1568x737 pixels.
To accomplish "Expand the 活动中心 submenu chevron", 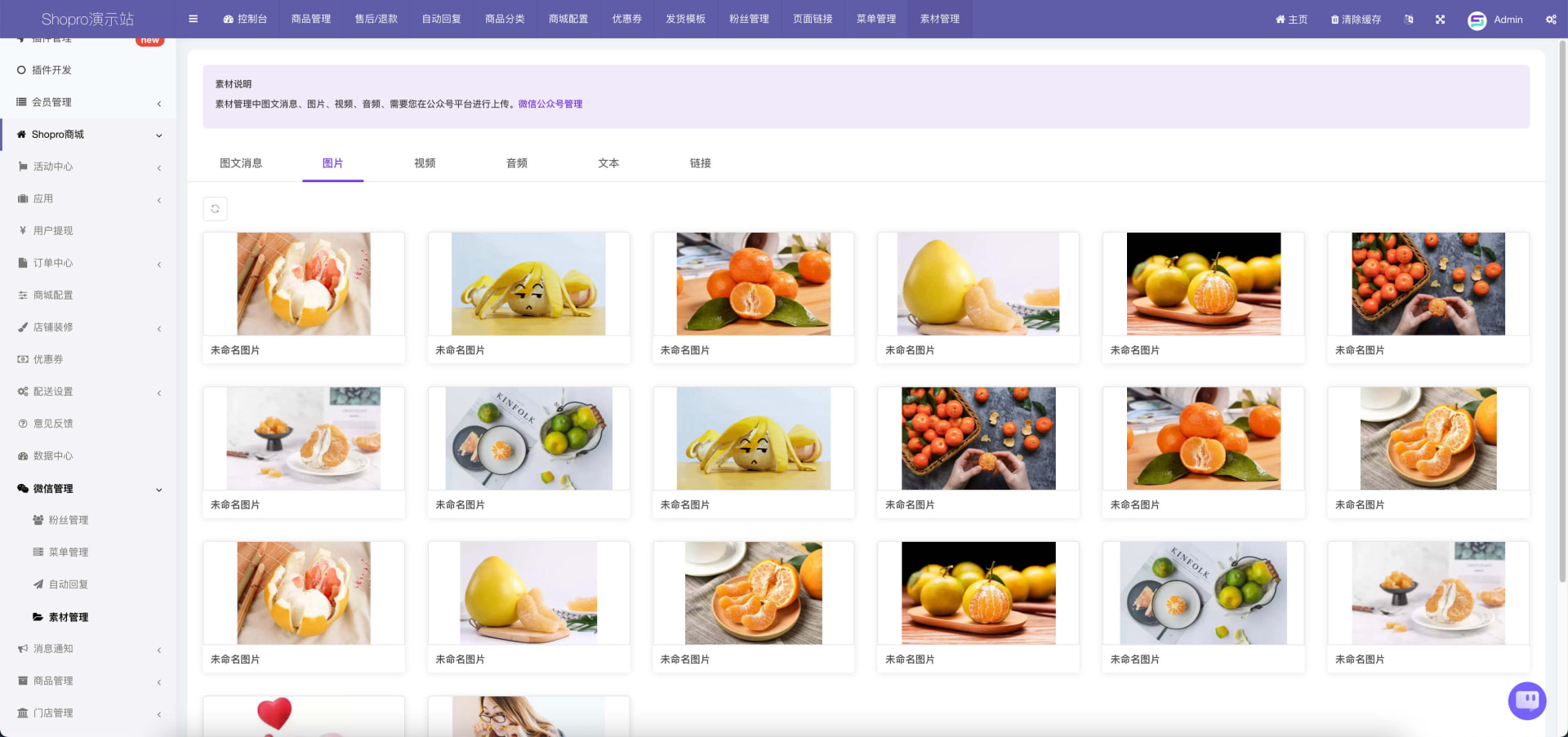I will [x=159, y=168].
